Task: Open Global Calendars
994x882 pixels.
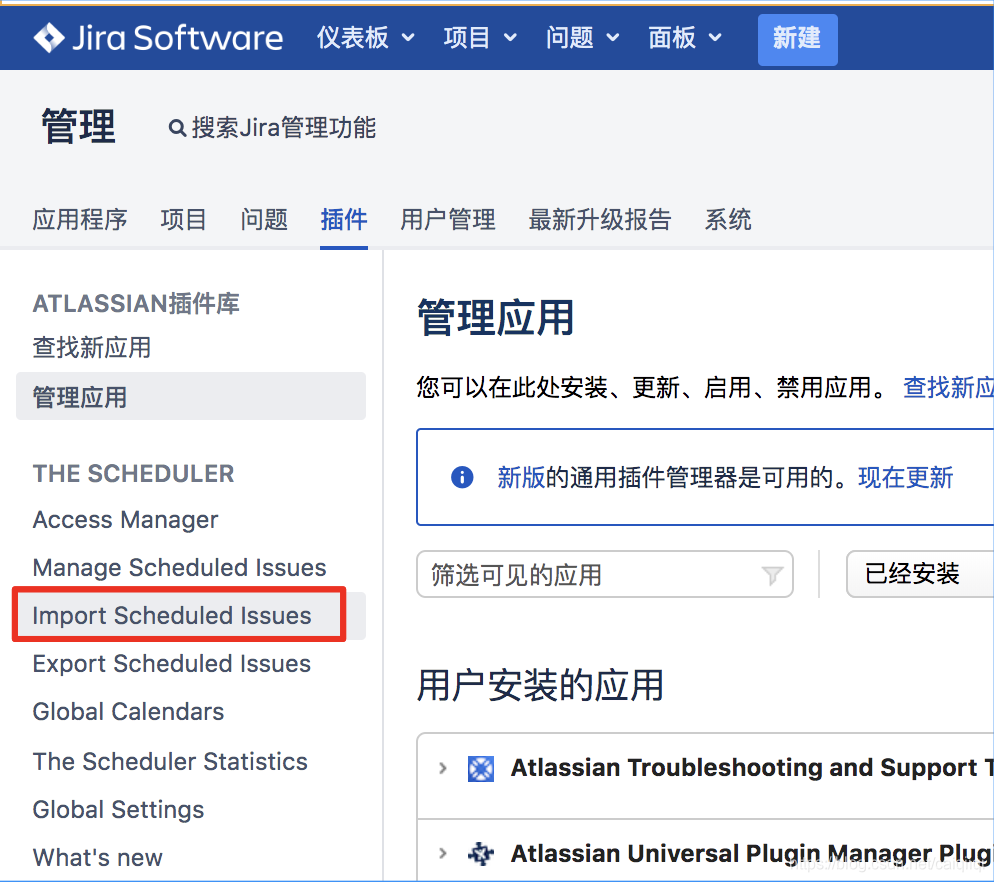Action: point(128,712)
